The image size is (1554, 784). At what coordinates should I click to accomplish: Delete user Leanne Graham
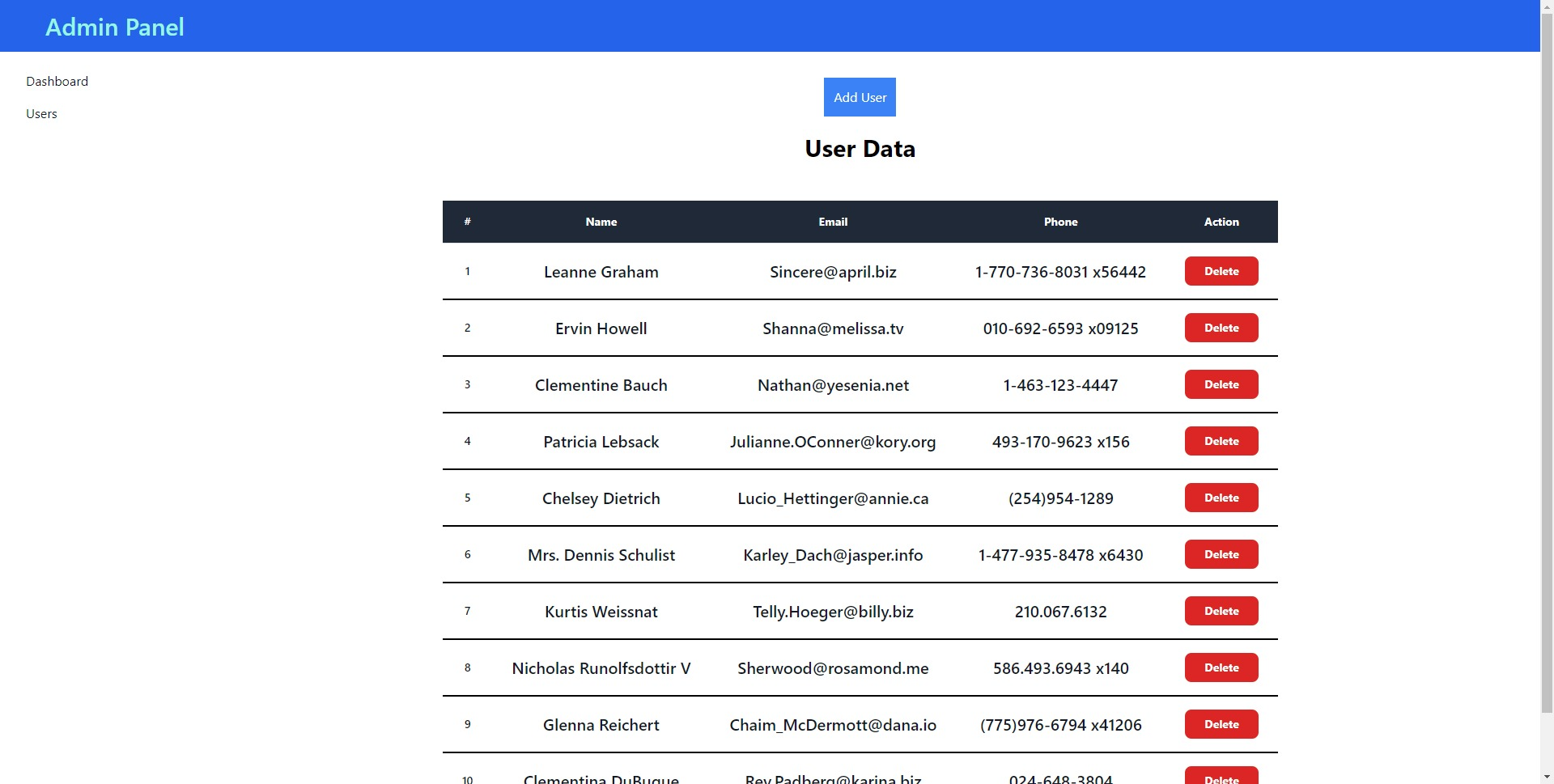(x=1221, y=271)
